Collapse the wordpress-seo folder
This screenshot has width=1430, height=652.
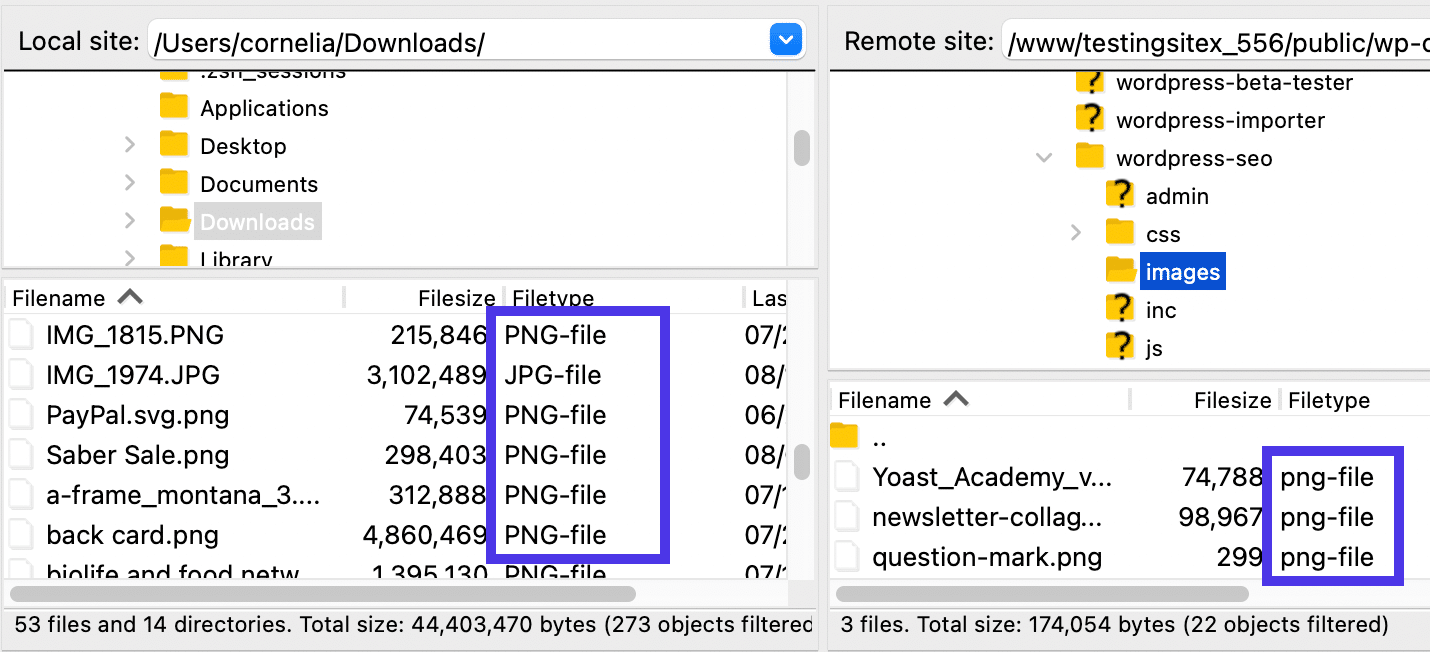tap(1043, 157)
